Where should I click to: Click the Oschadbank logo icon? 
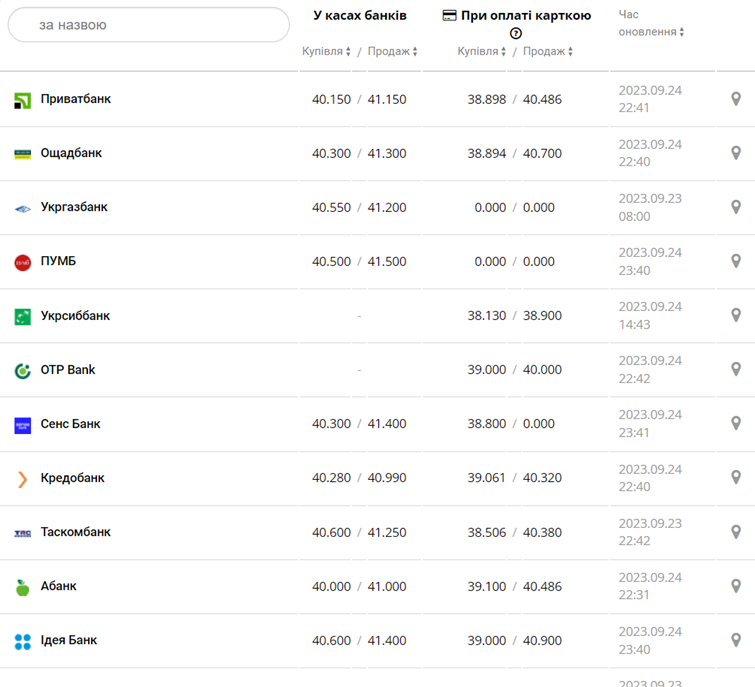pos(22,154)
